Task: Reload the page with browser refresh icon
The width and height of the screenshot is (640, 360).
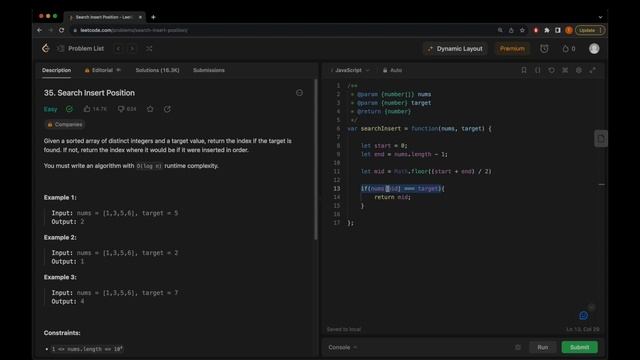Action: point(61,30)
